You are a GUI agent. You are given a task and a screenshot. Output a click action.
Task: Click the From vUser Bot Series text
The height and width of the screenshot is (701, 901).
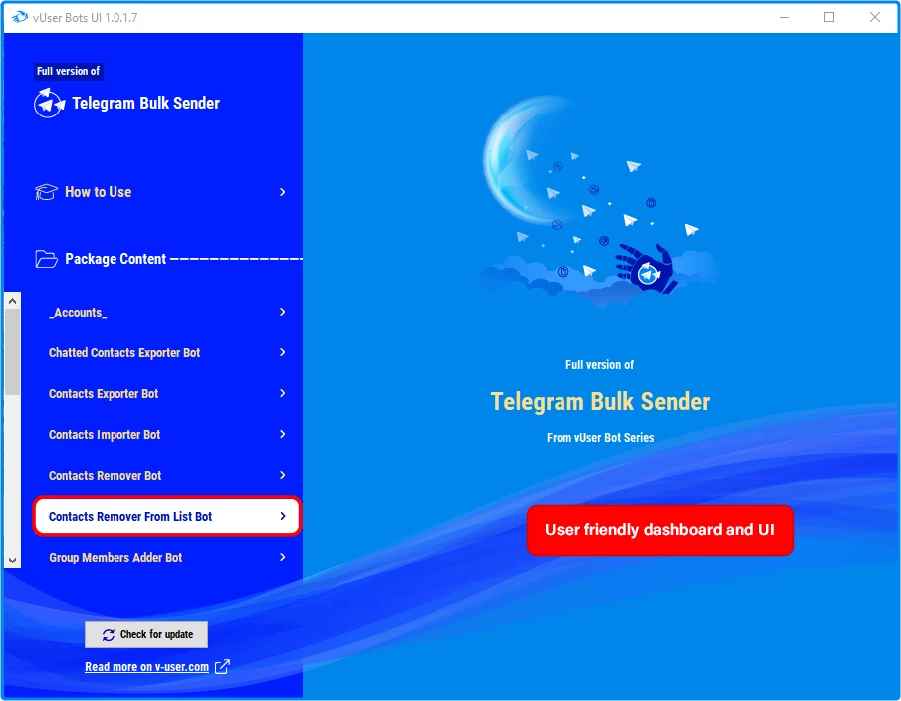600,438
